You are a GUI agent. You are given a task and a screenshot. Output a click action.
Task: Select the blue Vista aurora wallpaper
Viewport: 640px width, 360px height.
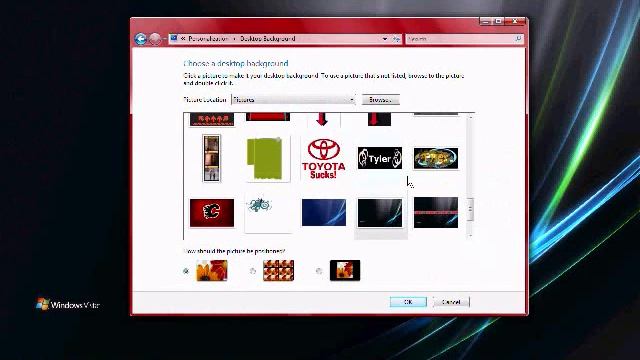point(324,213)
